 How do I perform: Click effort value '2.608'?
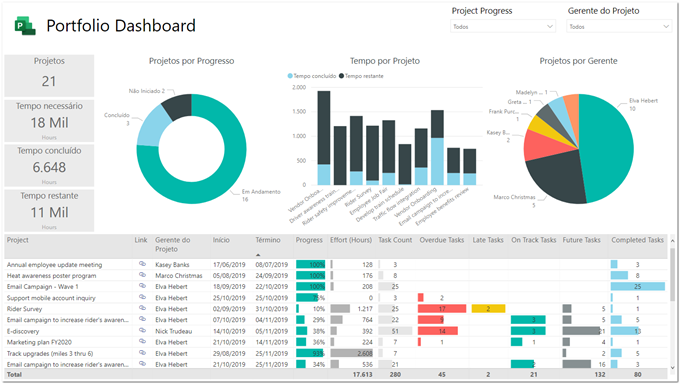click(x=365, y=354)
